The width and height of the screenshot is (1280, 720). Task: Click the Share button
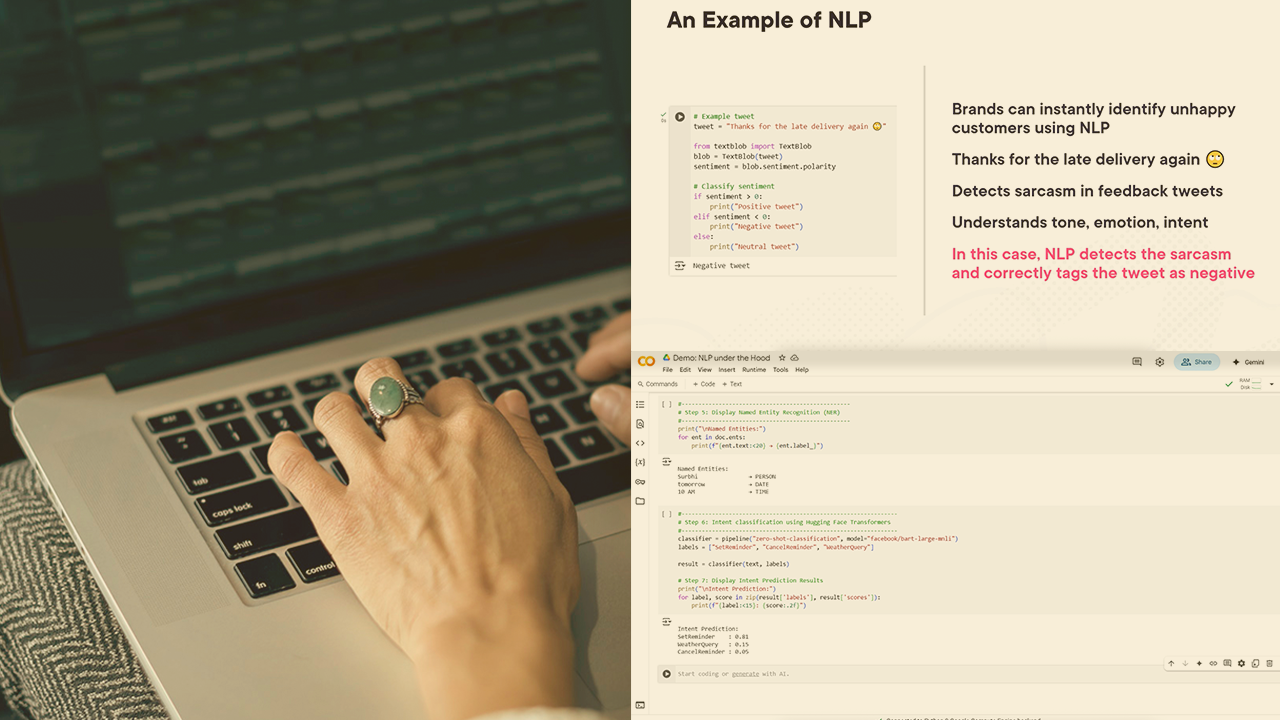1197,362
